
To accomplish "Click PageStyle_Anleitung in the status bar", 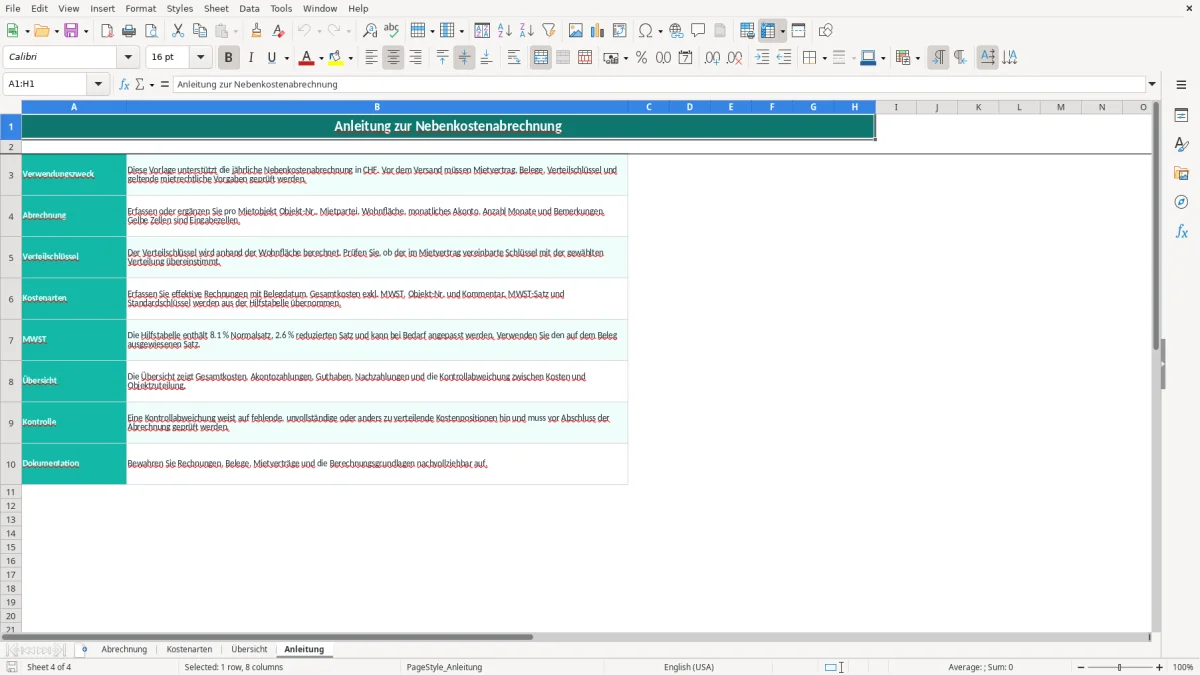I will pyautogui.click(x=444, y=667).
